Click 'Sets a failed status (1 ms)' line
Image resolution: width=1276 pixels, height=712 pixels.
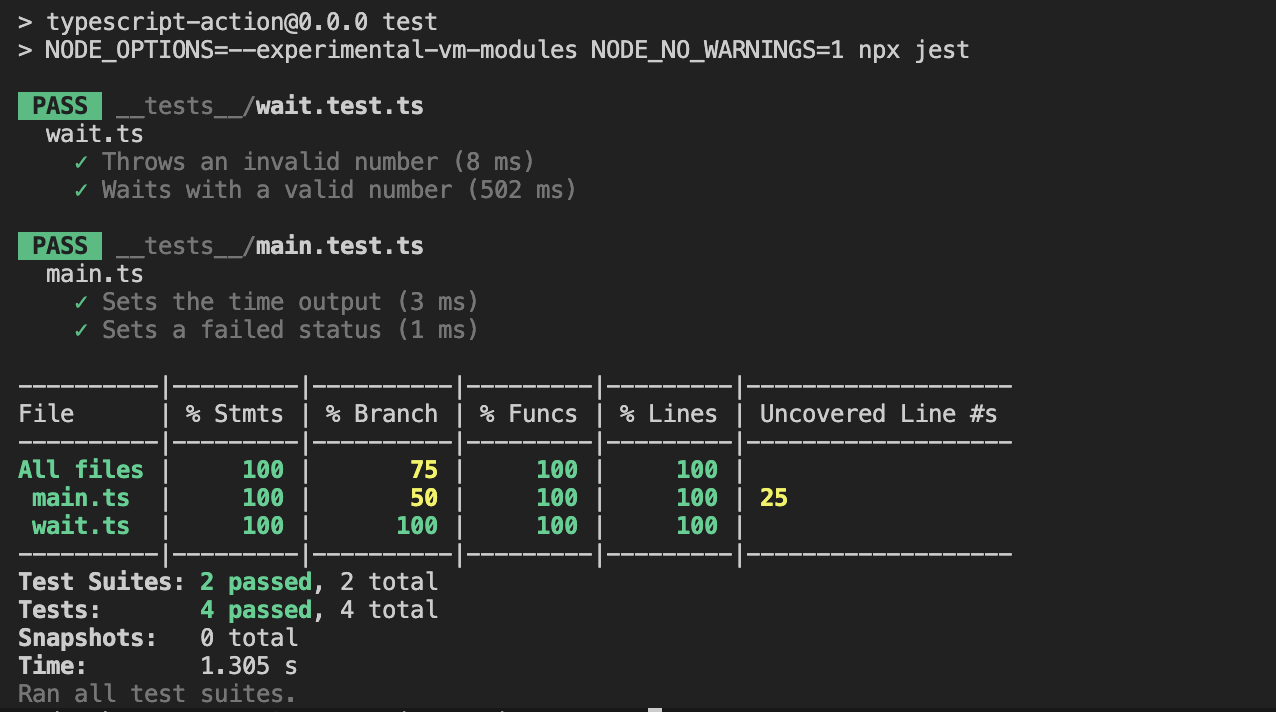[277, 330]
